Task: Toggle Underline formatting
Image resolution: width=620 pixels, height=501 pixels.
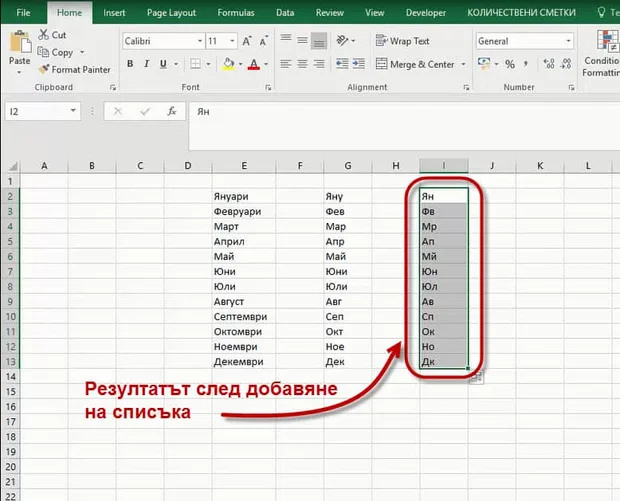Action: (x=163, y=64)
